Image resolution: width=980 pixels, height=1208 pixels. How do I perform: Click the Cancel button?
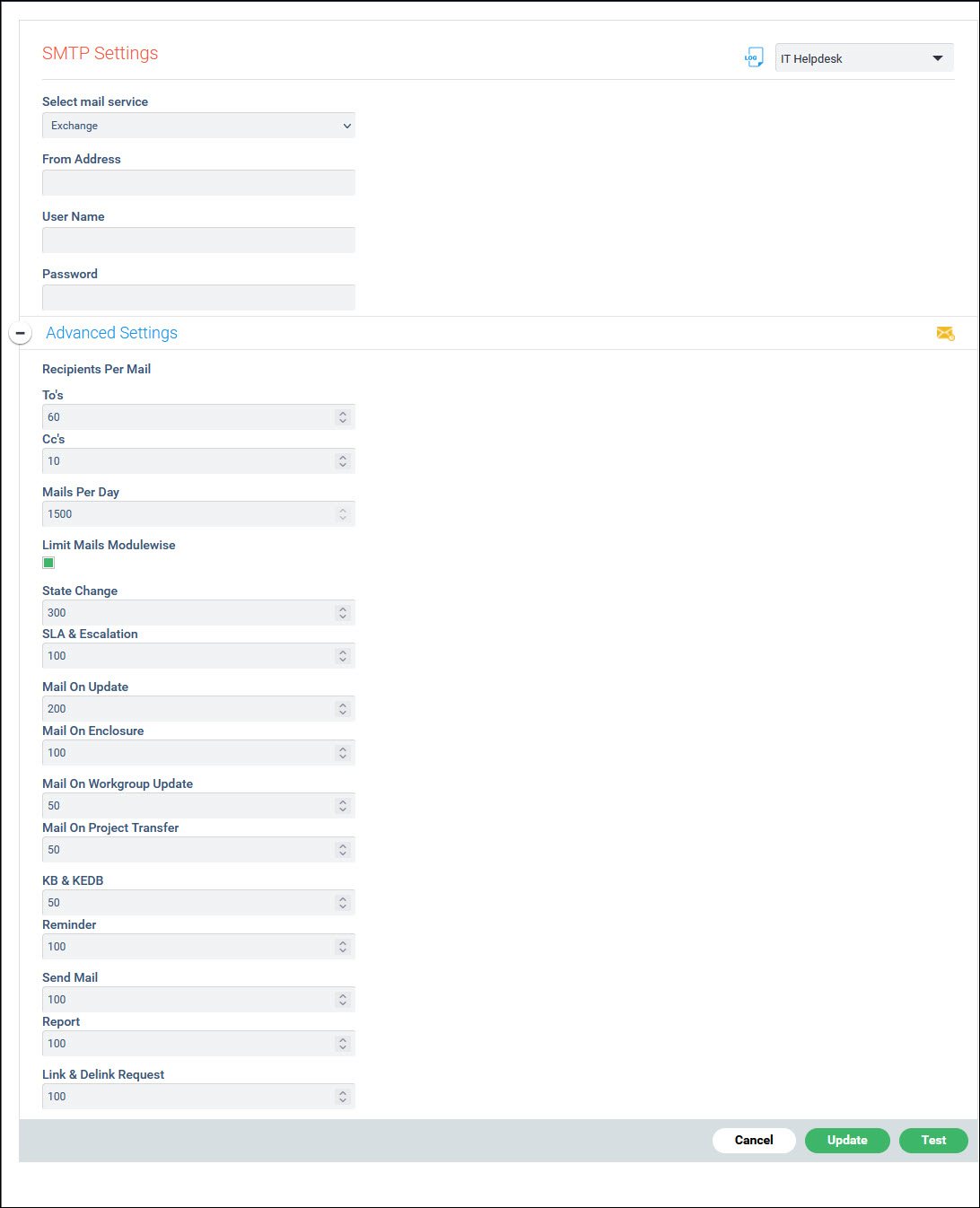point(754,1140)
